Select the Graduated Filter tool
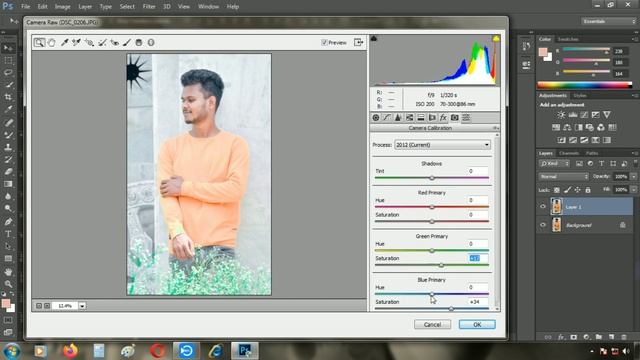 click(x=139, y=42)
